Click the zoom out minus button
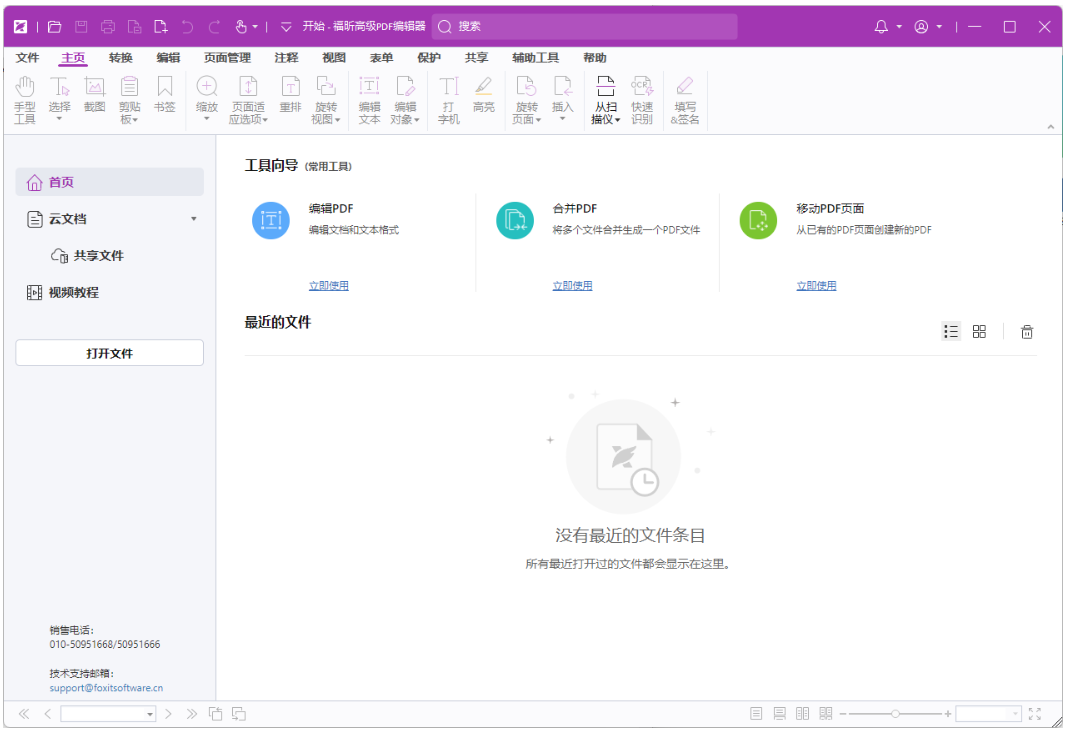 coord(843,714)
